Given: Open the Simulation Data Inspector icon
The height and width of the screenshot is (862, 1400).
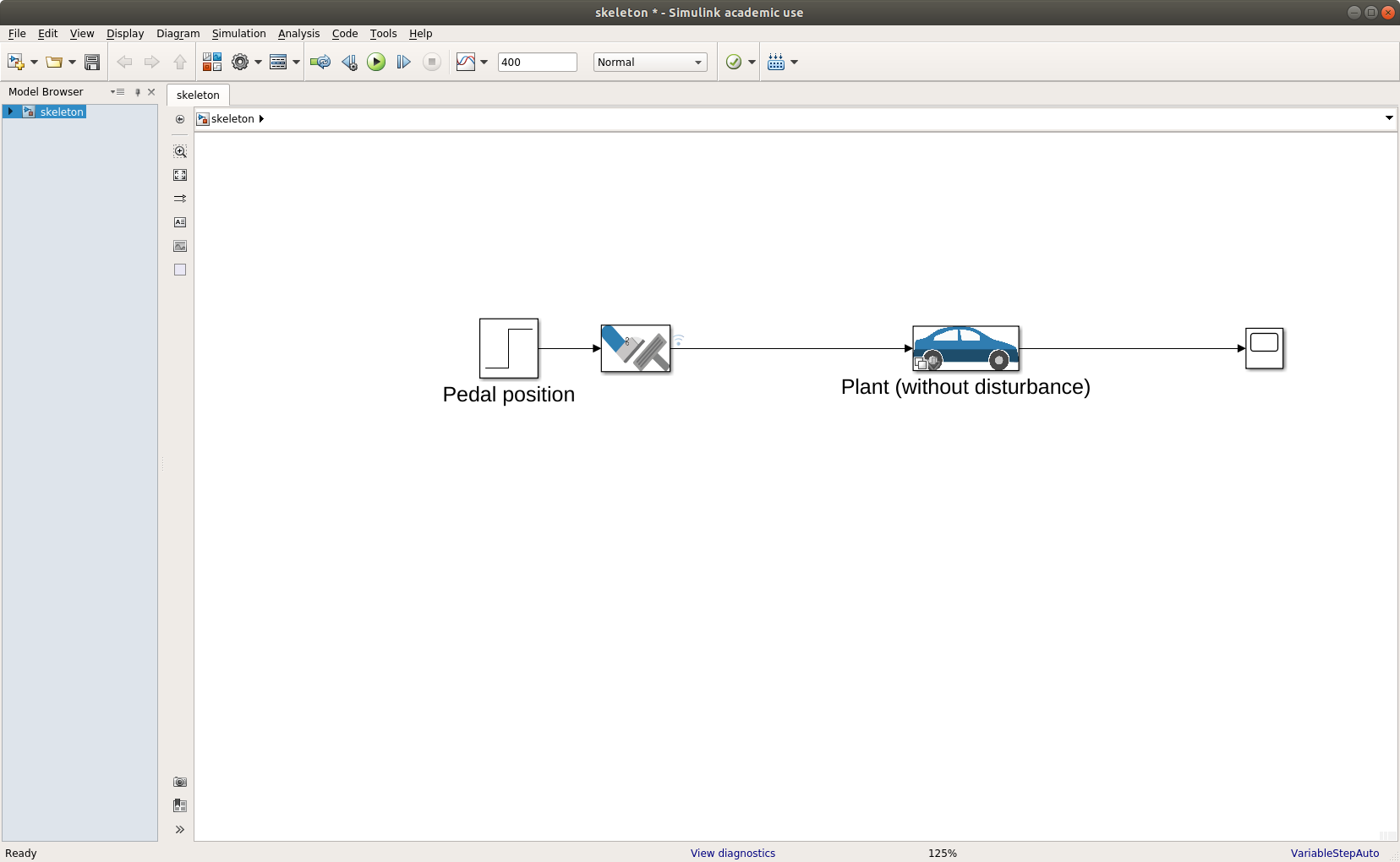Looking at the screenshot, I should point(466,62).
